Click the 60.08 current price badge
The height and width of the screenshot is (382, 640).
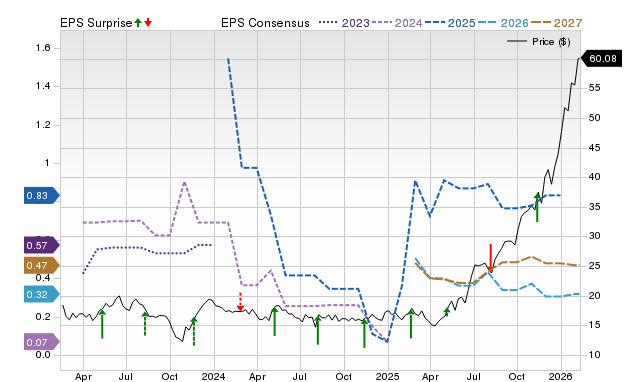click(601, 59)
